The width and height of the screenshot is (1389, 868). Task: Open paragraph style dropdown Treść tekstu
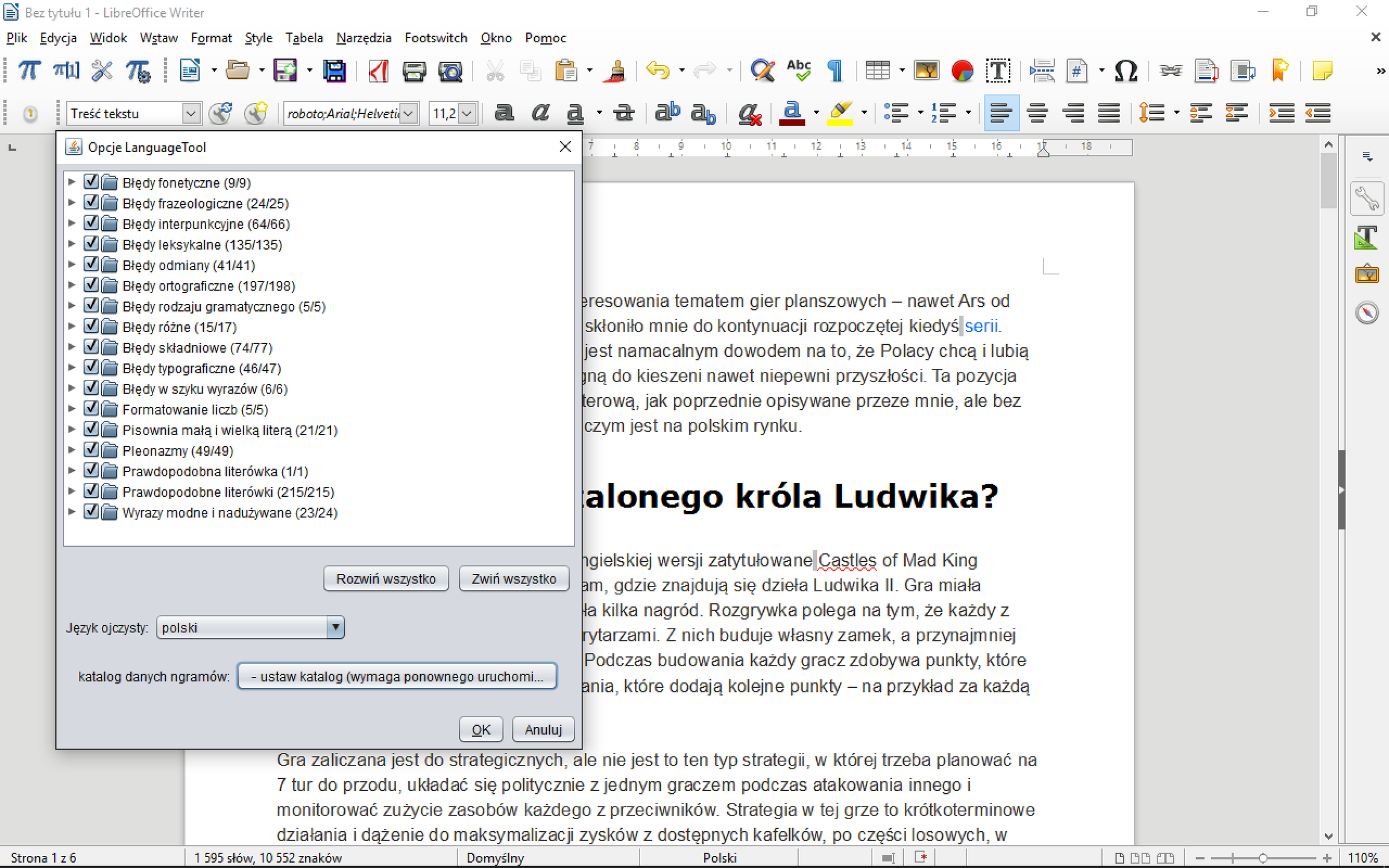pos(191,113)
